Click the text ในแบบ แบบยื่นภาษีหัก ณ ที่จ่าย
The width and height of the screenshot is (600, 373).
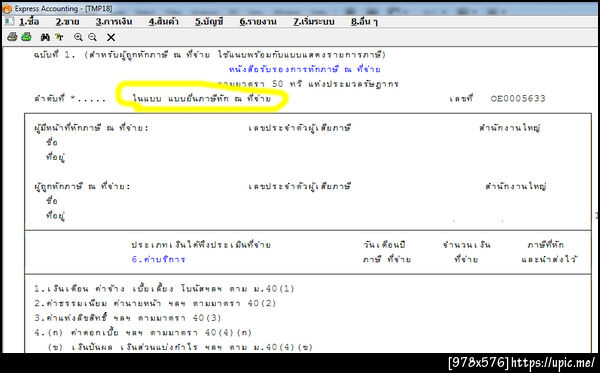pos(202,98)
